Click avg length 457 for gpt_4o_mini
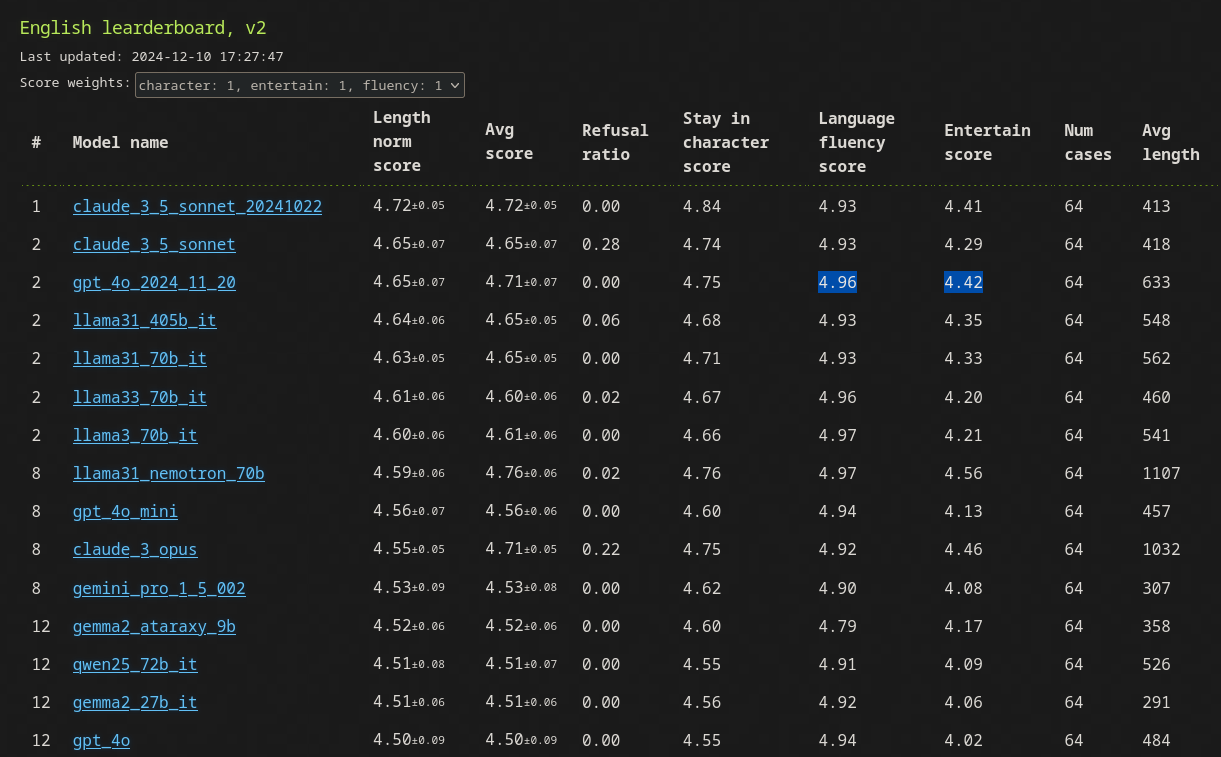Image resolution: width=1221 pixels, height=757 pixels. point(1156,511)
